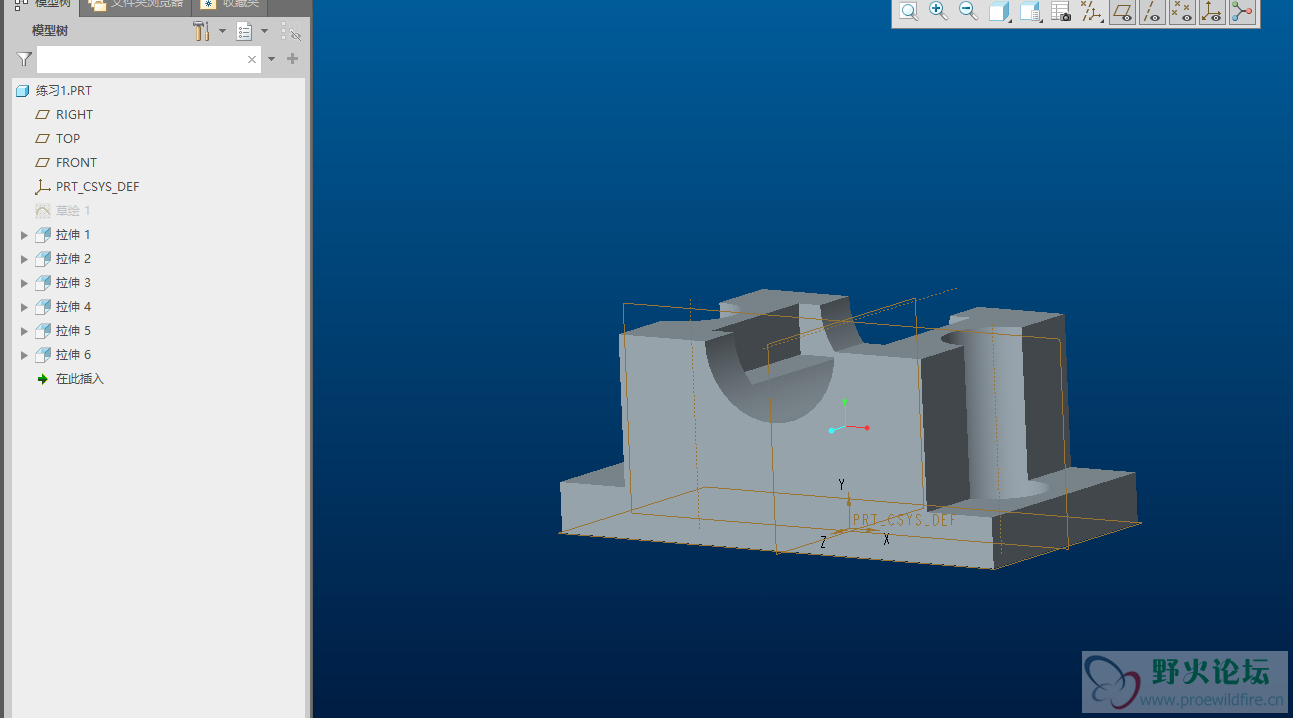Click the model tree filter funnel icon

tap(24, 59)
